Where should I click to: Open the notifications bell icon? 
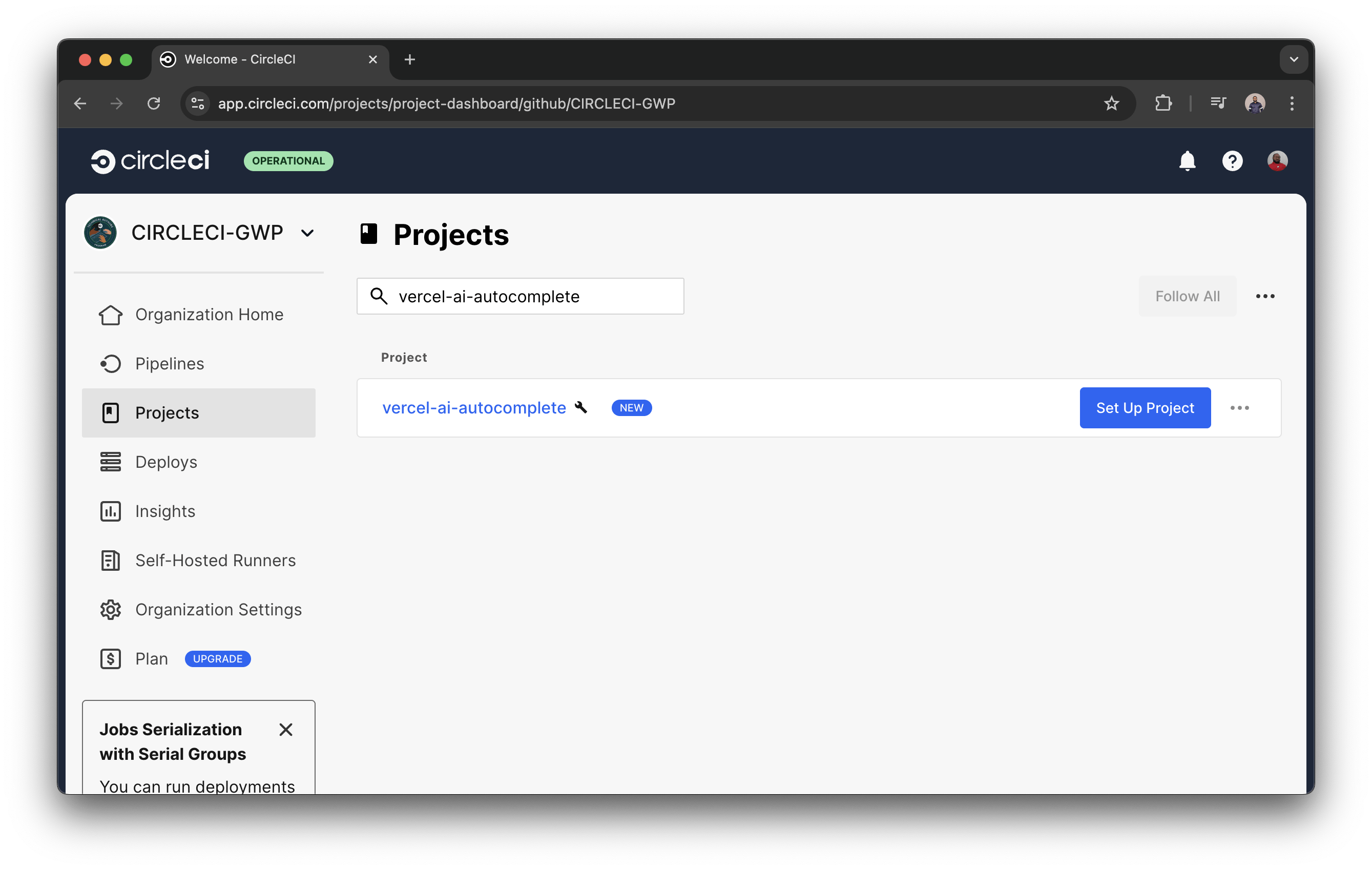(x=1188, y=161)
